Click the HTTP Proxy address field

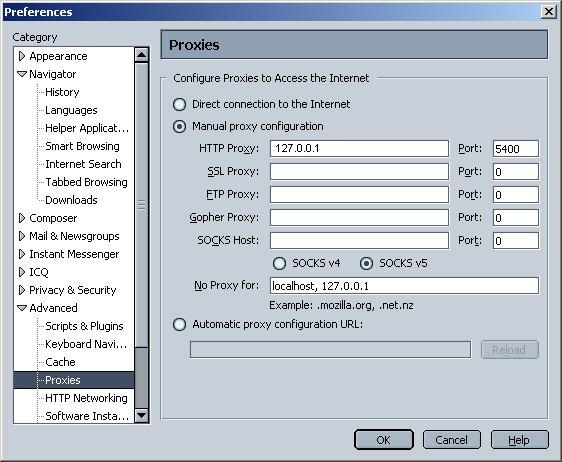coord(359,148)
